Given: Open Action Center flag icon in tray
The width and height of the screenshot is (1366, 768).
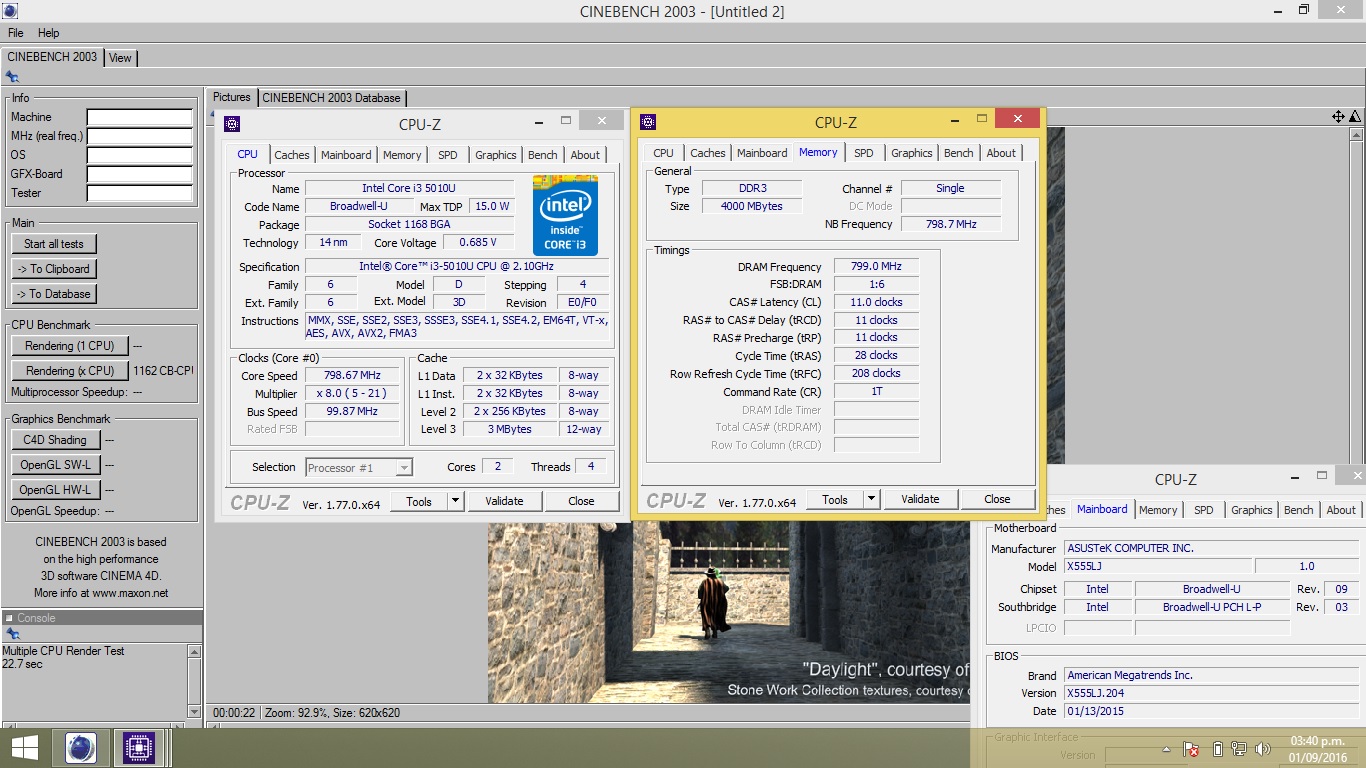Looking at the screenshot, I should (x=1191, y=749).
